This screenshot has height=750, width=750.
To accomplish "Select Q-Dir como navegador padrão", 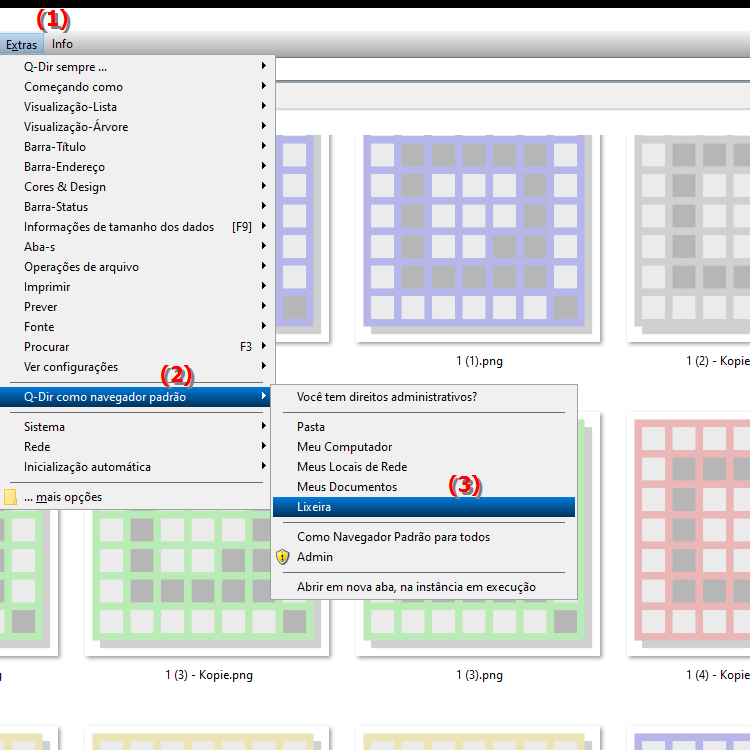I will pos(136,397).
